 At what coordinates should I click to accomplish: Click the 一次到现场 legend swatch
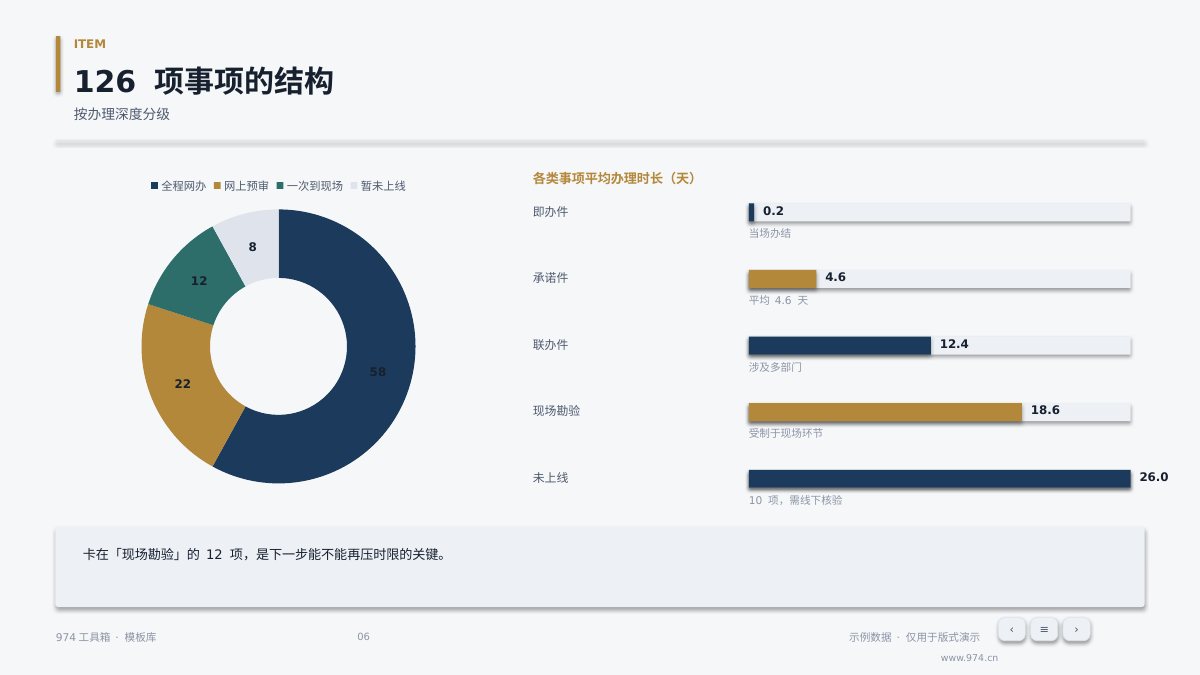pos(280,186)
